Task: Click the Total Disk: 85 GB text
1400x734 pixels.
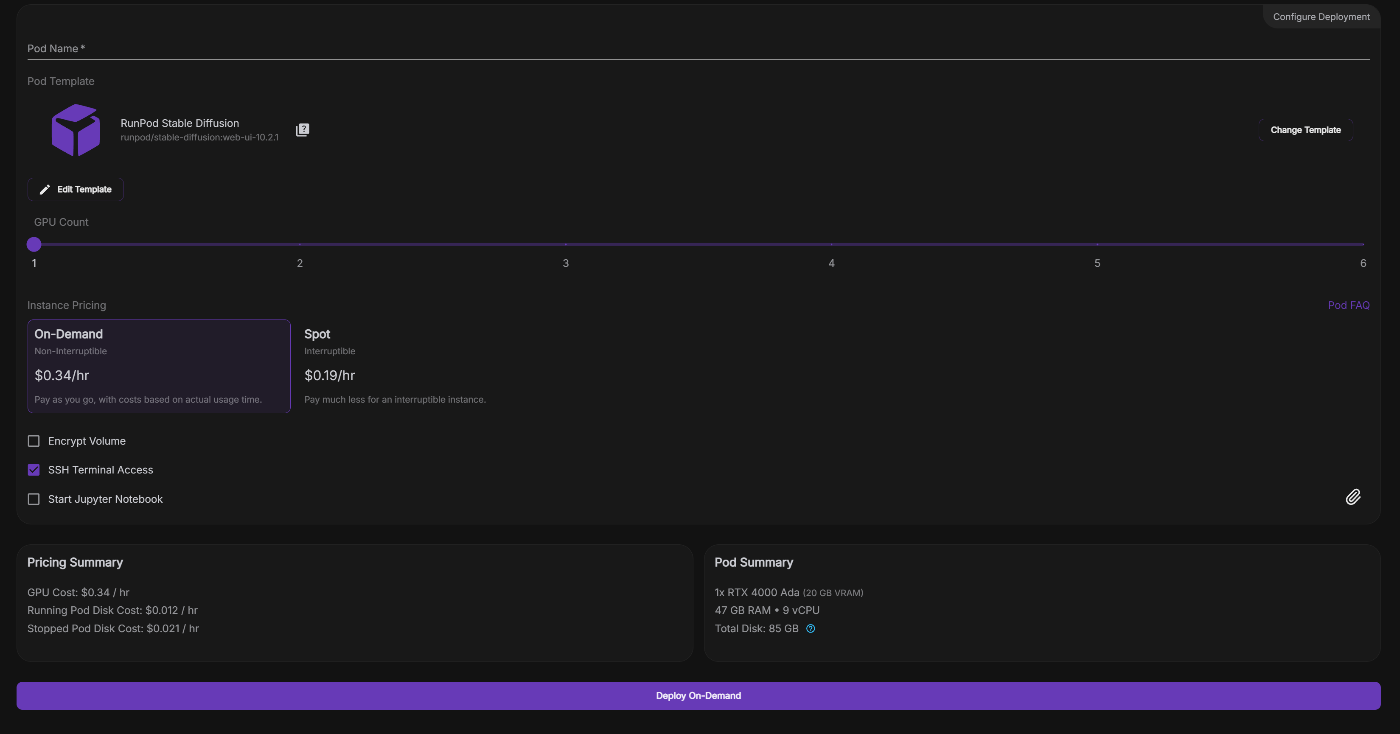Action: pyautogui.click(x=757, y=629)
